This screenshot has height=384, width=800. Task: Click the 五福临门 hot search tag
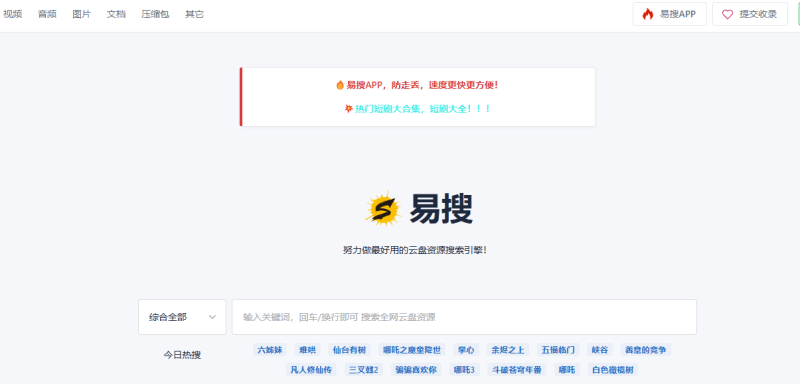coord(558,350)
